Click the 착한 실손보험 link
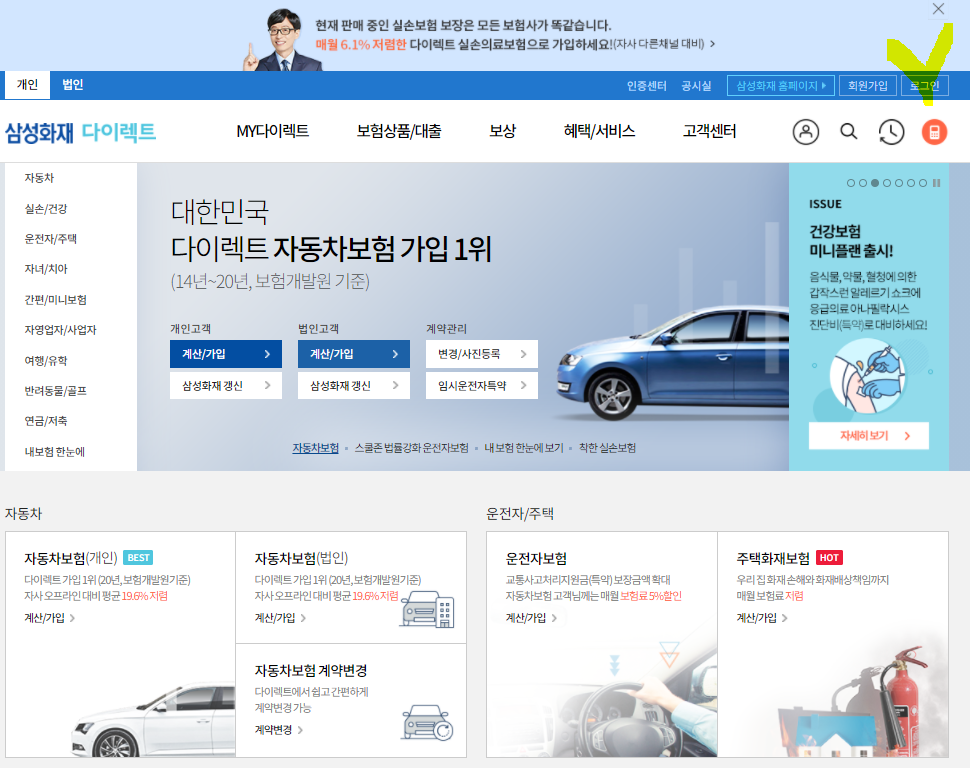 [607, 448]
